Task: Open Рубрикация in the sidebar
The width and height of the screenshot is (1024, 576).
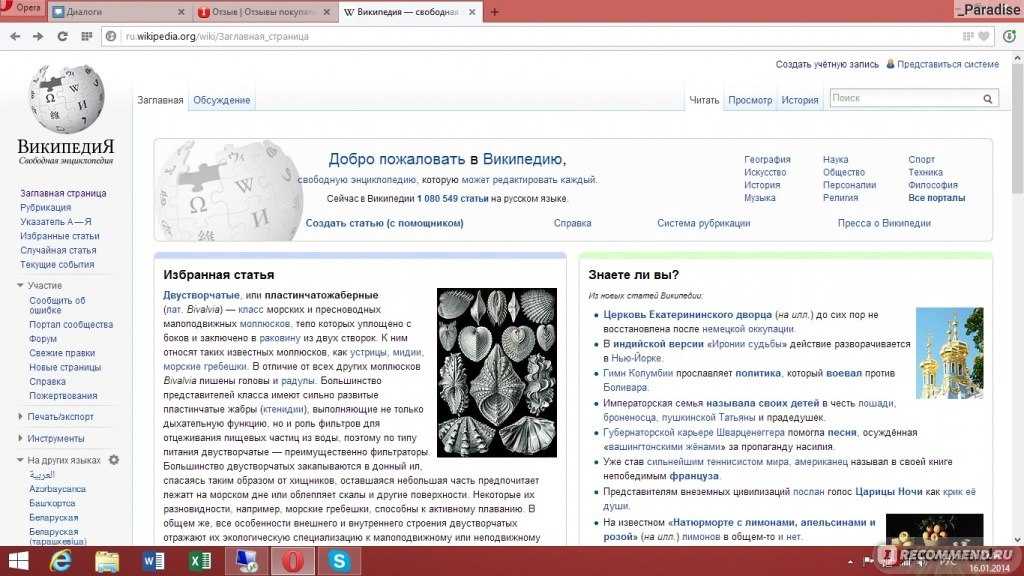Action: tap(46, 208)
